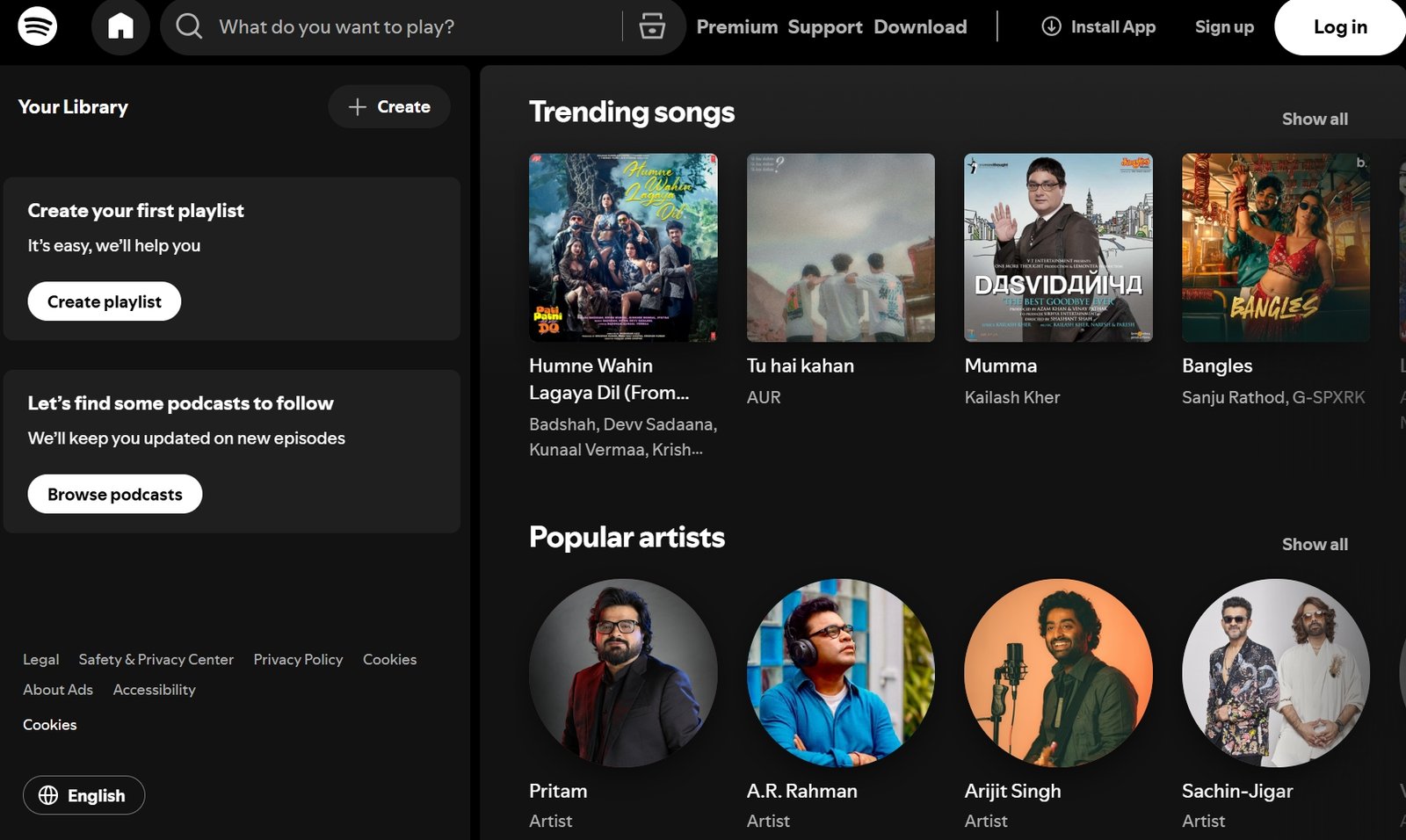Click the 'Pritam' artist name
The height and width of the screenshot is (840, 1406).
click(558, 791)
